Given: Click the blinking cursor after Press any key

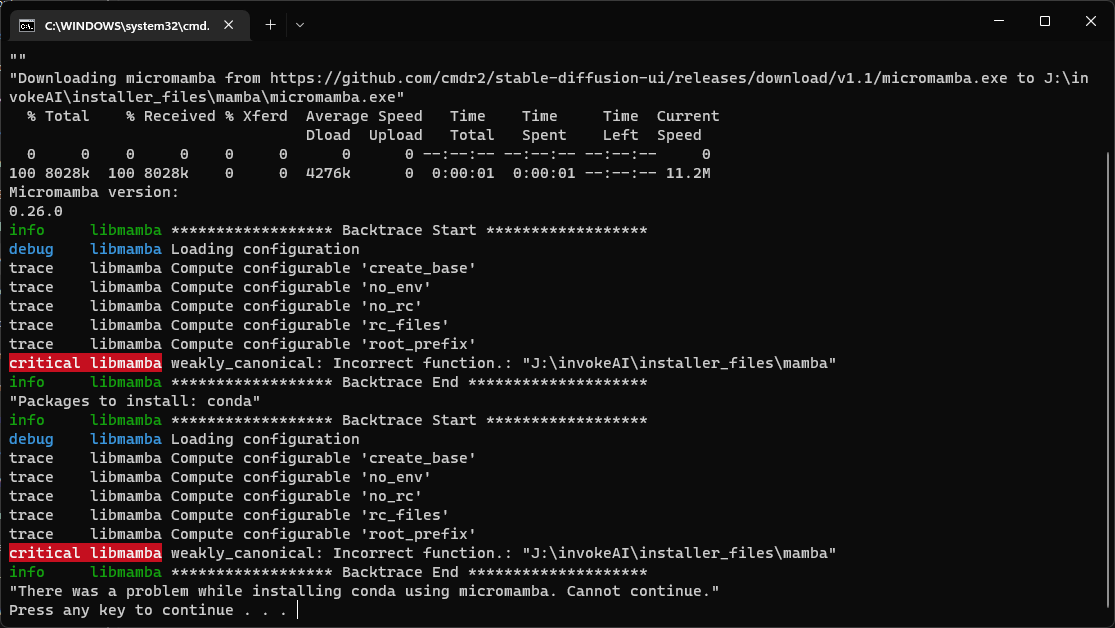Looking at the screenshot, I should pos(295,610).
